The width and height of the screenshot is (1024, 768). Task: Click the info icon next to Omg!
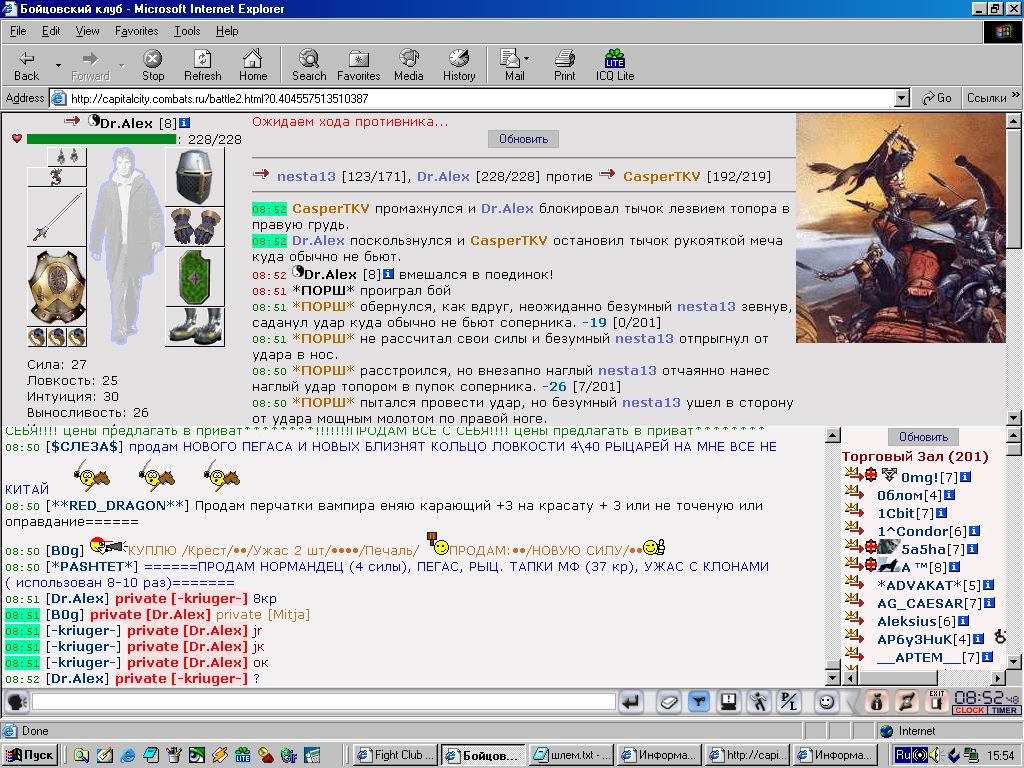coord(965,477)
